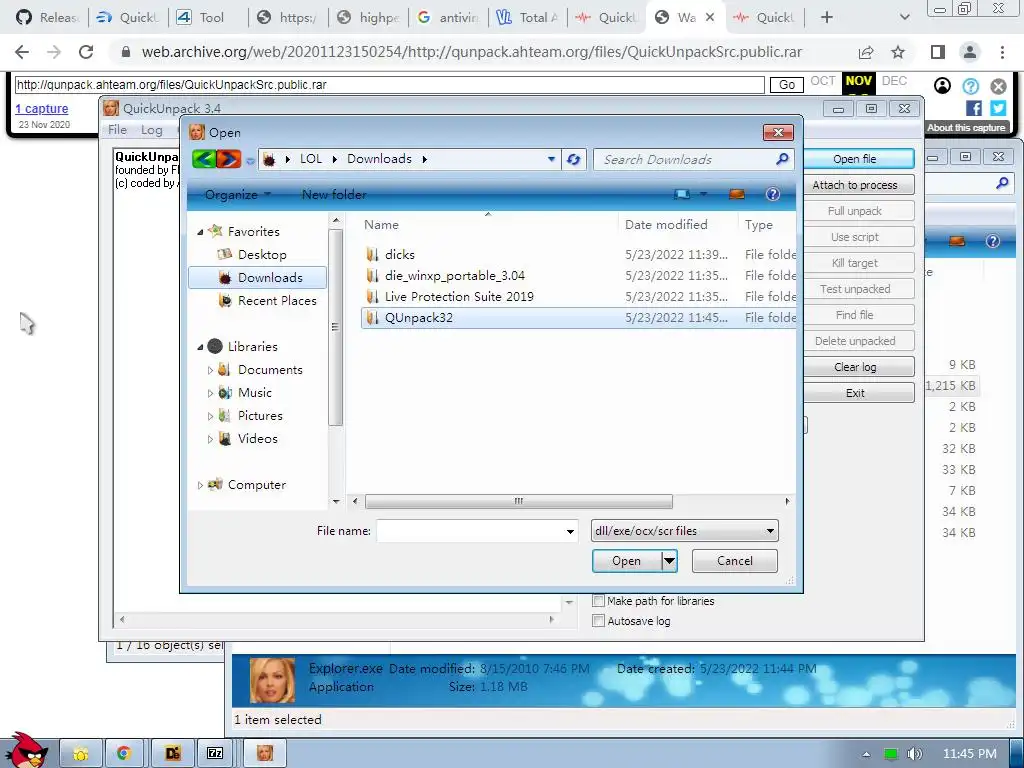The image size is (1024, 768).
Task: Expand the Documents library node
Action: click(210, 370)
